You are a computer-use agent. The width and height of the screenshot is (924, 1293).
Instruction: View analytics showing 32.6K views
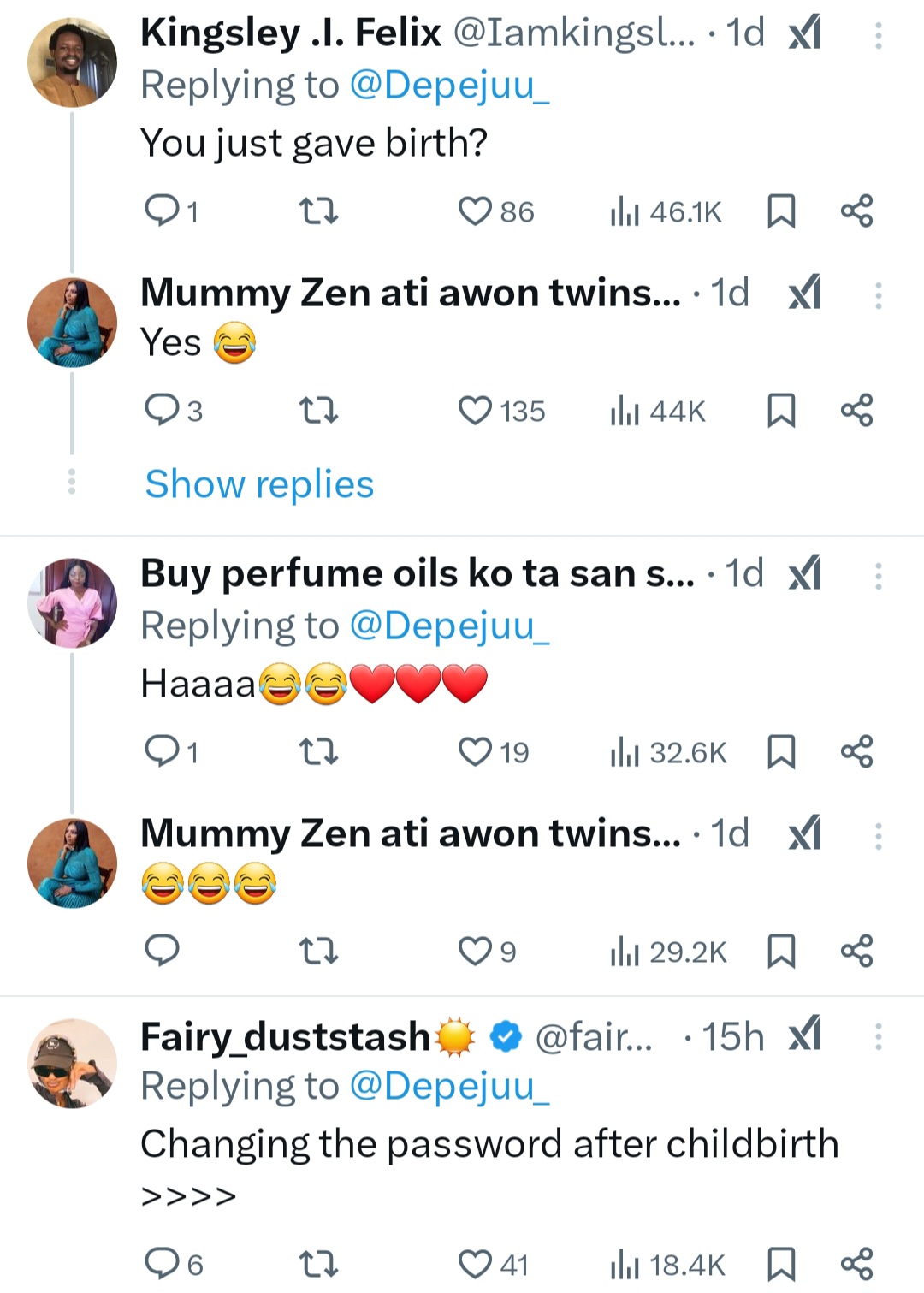point(668,753)
